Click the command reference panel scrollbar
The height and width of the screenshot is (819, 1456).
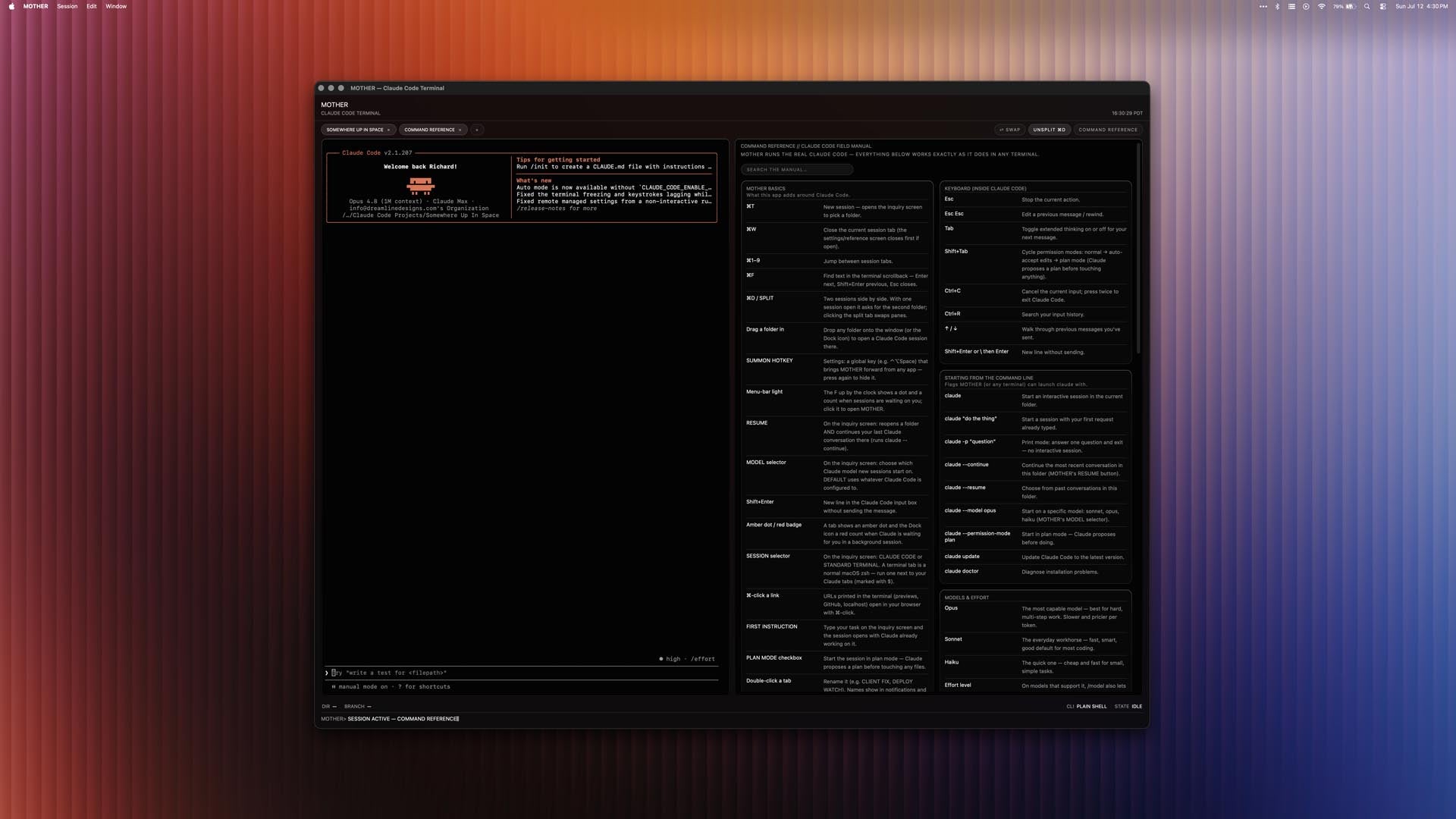pos(1138,249)
